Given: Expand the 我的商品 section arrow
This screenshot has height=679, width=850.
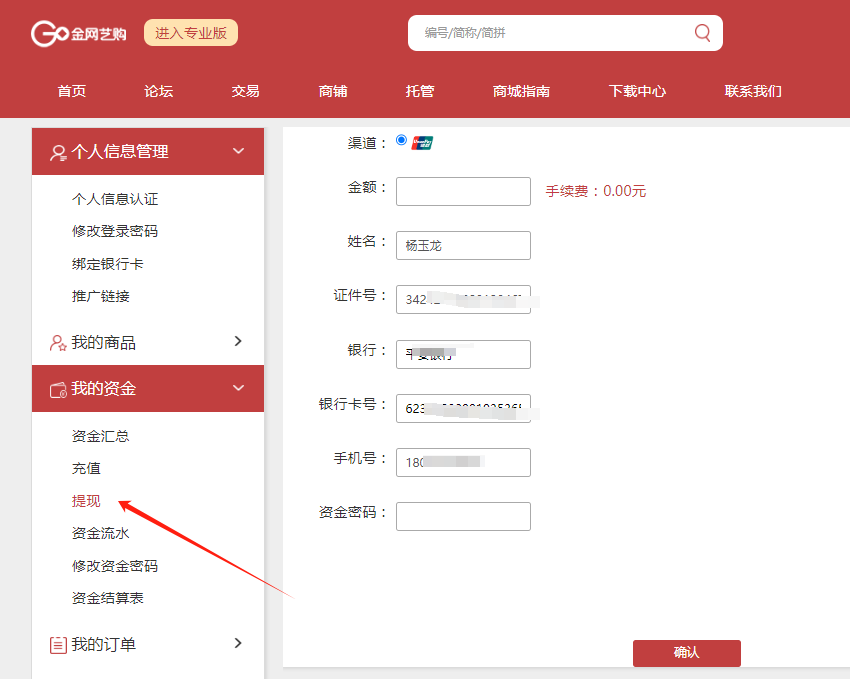Looking at the screenshot, I should [x=238, y=342].
